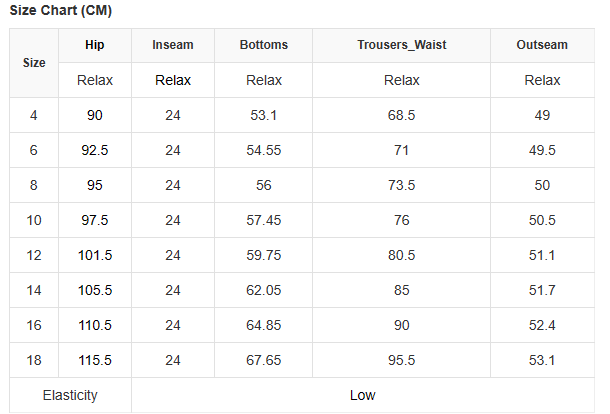Click the Inseam column header

click(x=173, y=45)
